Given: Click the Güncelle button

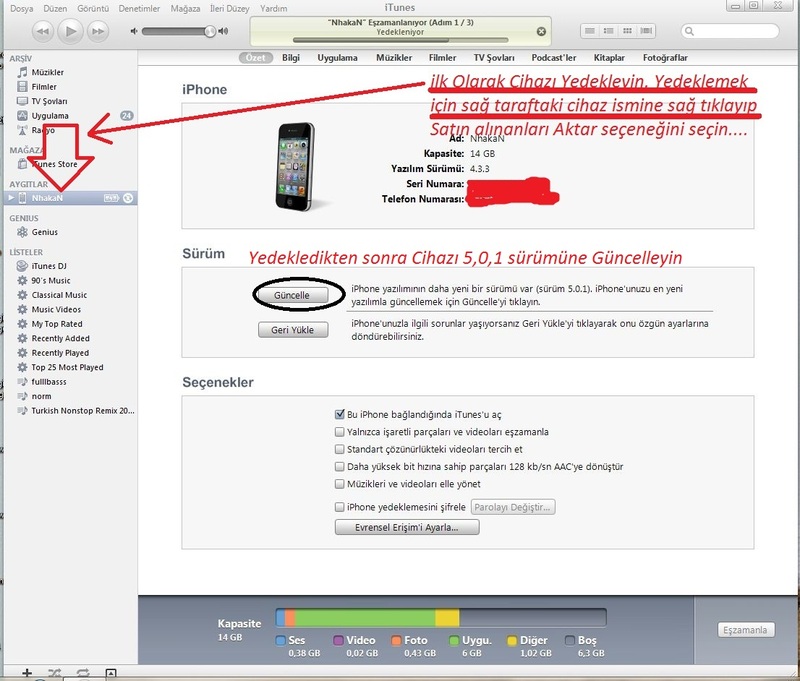Looking at the screenshot, I should pyautogui.click(x=292, y=296).
